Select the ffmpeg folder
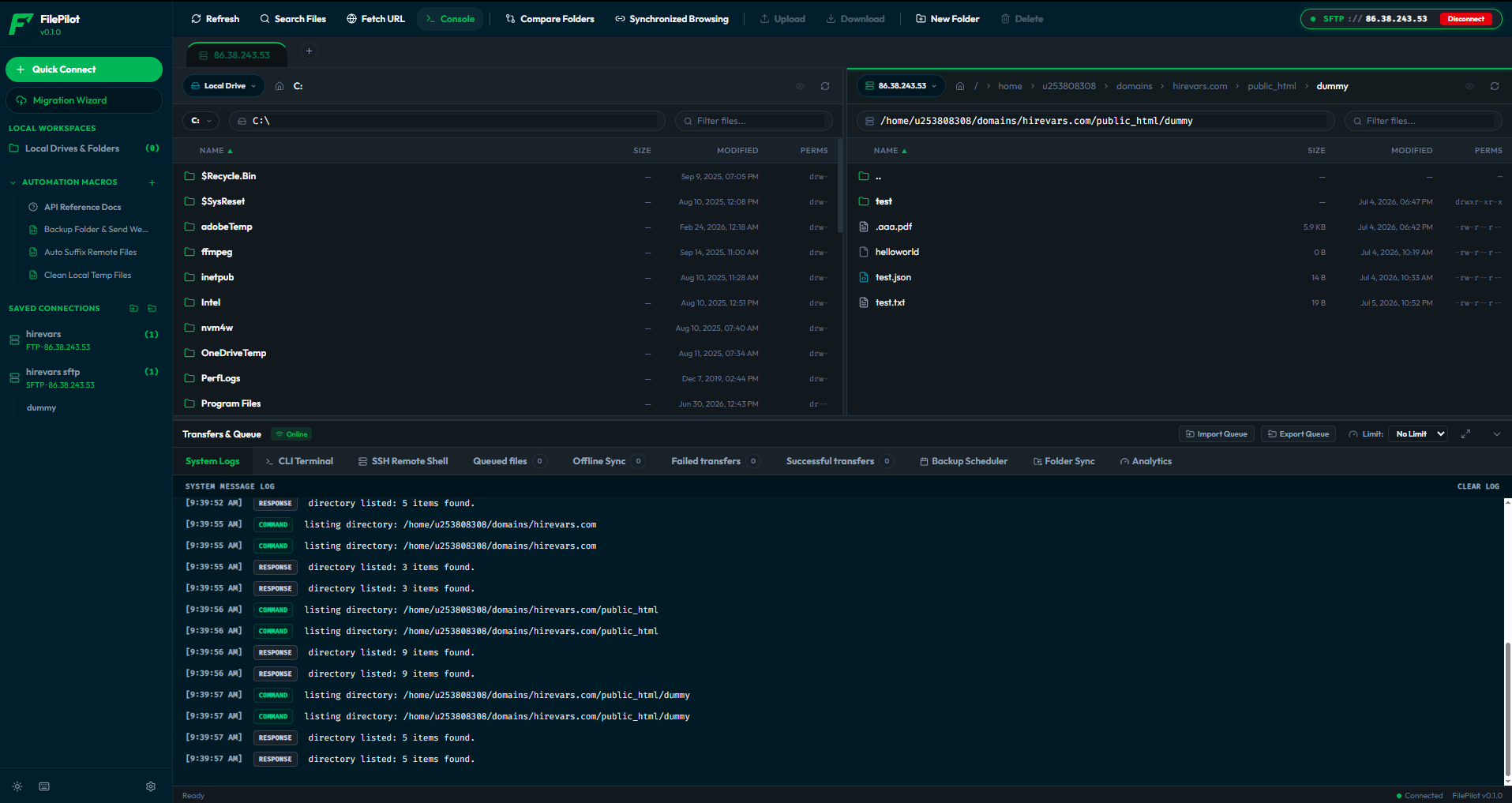1512x803 pixels. [507, 252]
